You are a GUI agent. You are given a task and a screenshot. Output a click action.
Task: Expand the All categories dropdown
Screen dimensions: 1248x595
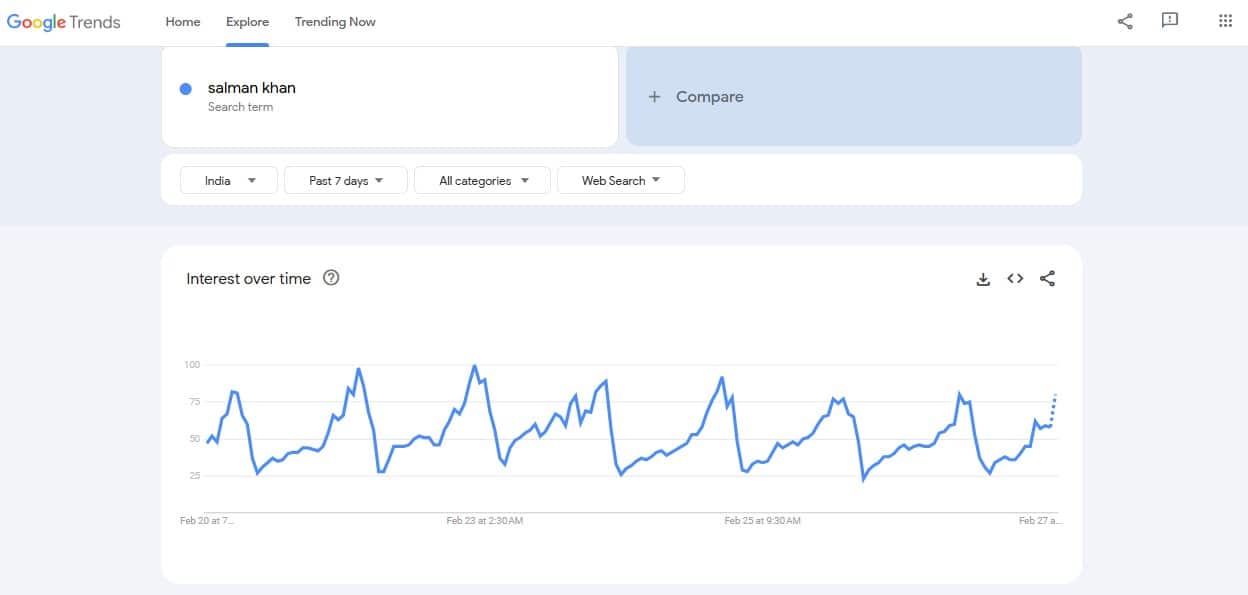point(482,181)
